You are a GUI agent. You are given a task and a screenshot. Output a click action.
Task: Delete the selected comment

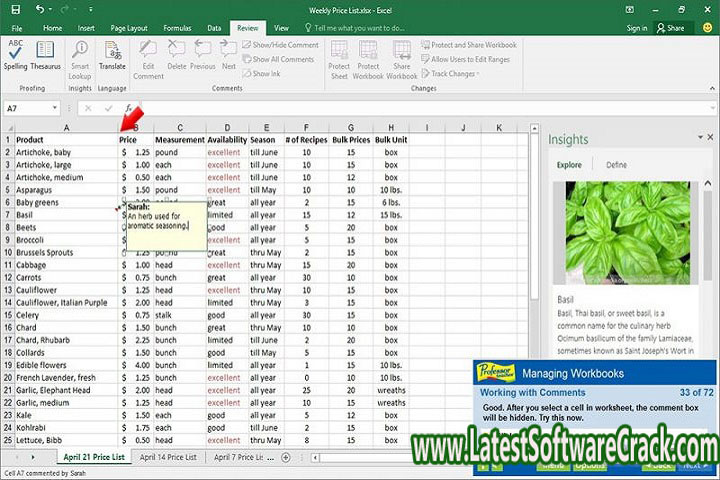(176, 55)
